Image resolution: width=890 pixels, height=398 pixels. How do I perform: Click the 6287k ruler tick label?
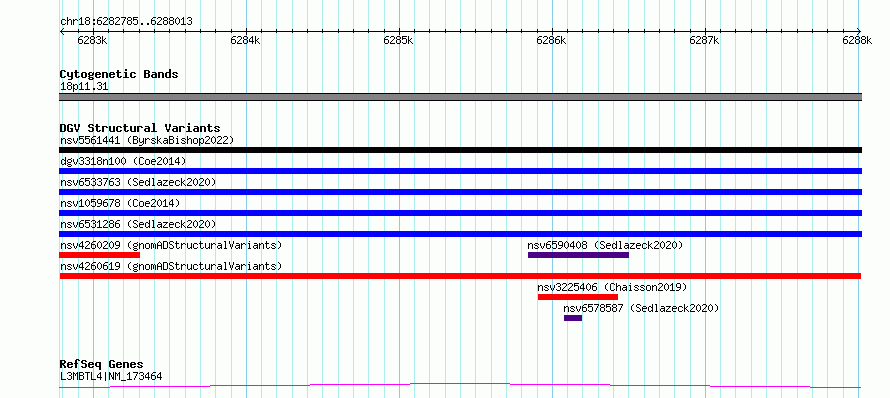pyautogui.click(x=704, y=40)
